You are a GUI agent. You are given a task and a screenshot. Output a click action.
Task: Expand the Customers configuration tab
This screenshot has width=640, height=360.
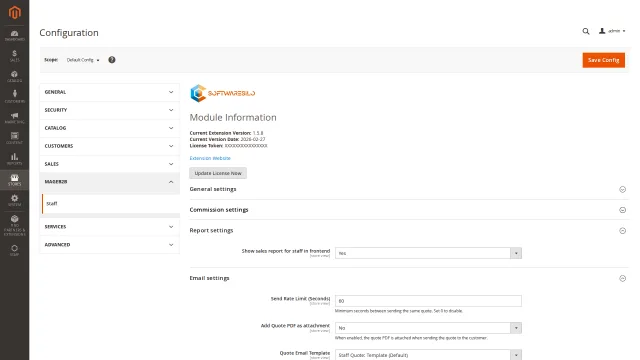[109, 146]
